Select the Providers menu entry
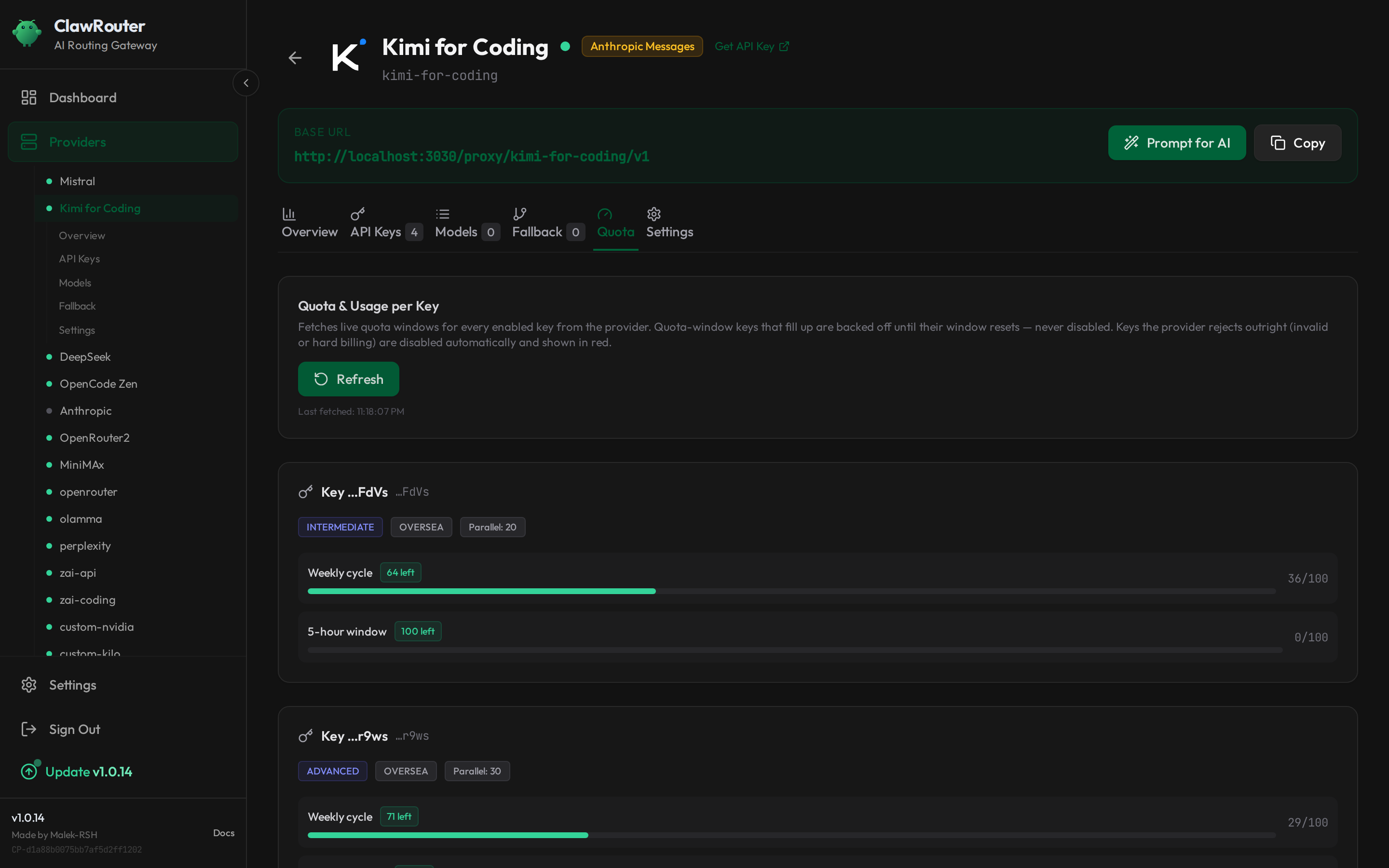The image size is (1389, 868). (123, 142)
